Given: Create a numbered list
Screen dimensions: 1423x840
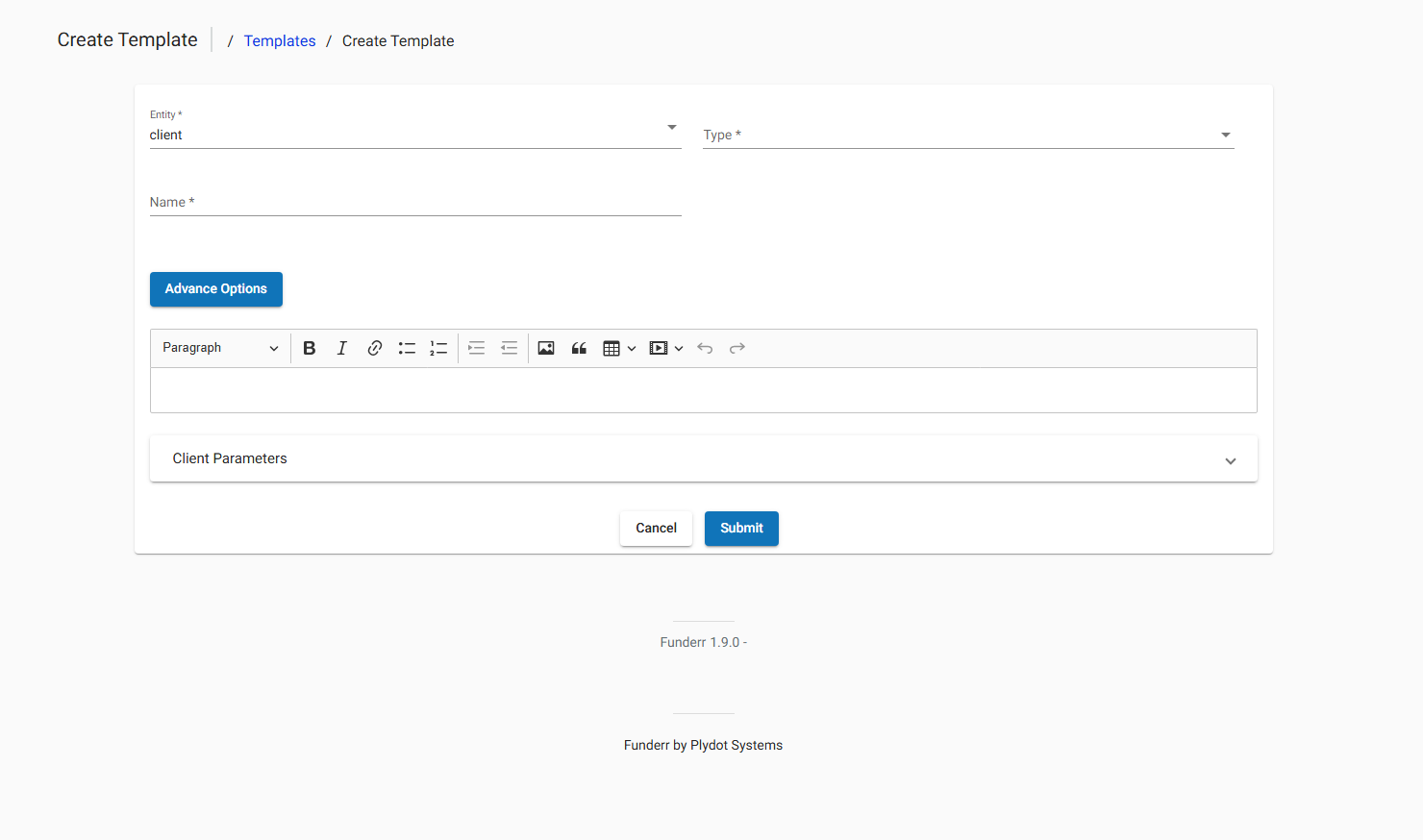Looking at the screenshot, I should [x=438, y=348].
